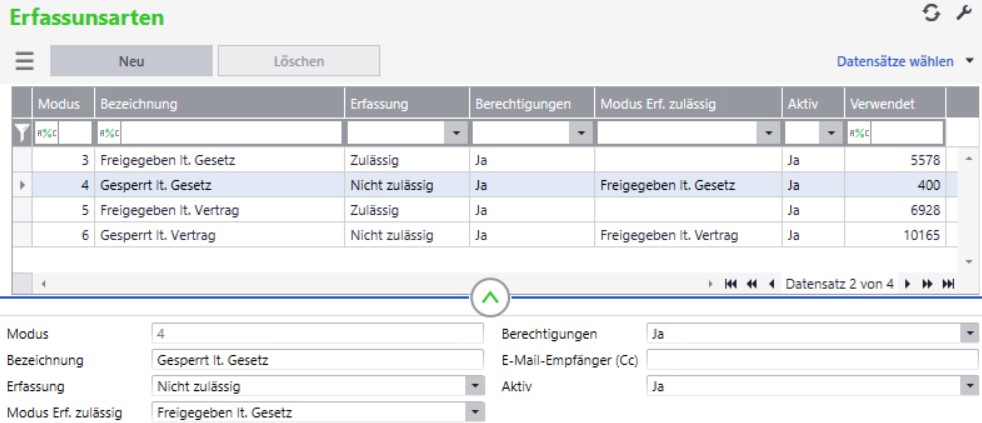The height and width of the screenshot is (423, 982).
Task: Collapse the detail panel with green chevron
Action: [491, 297]
